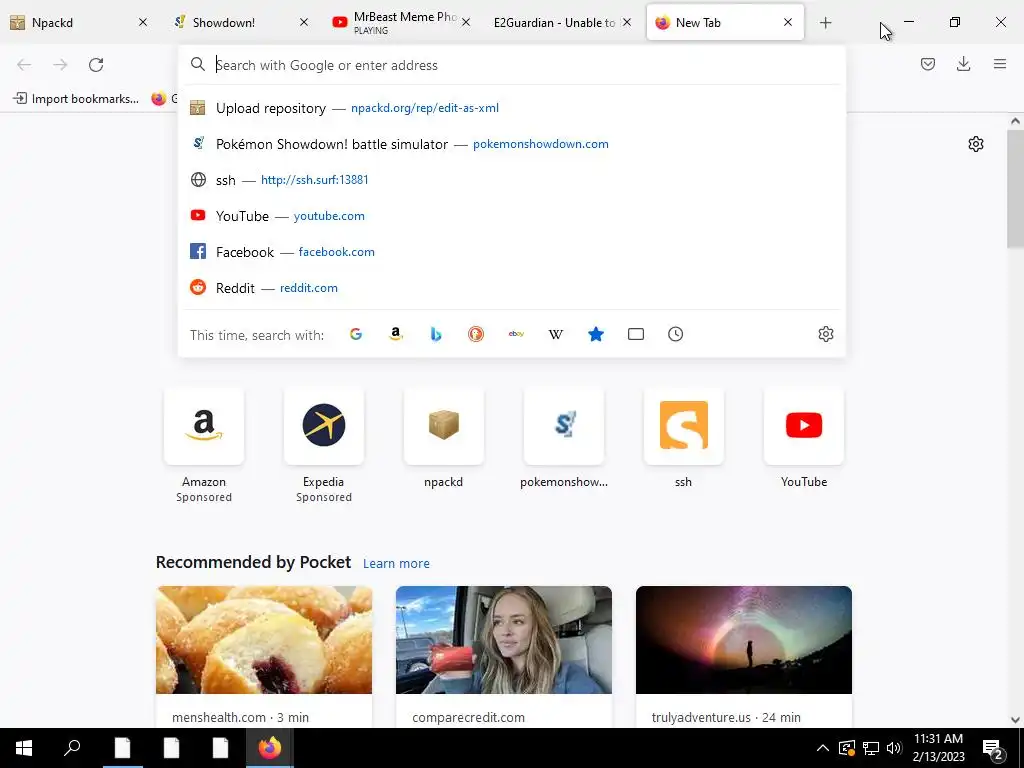
Task: Go forward one page arrow
Action: 60,65
